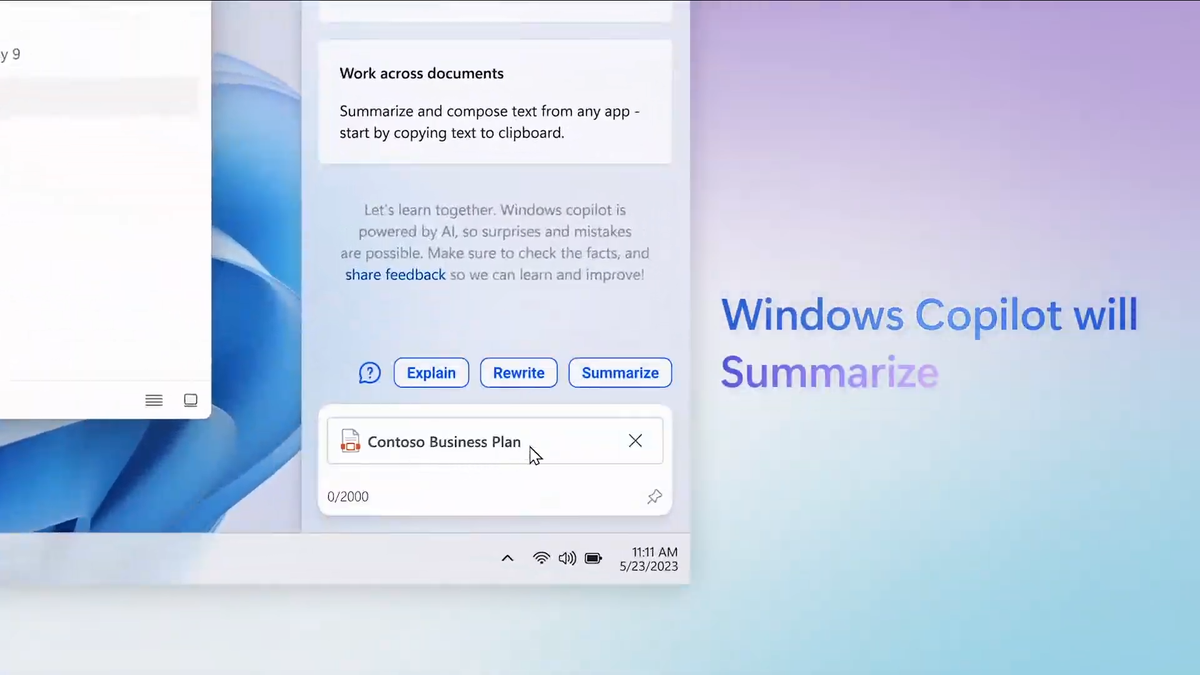Screen dimensions: 1200x675
Task: Expand the hidden taskbar icons chevron
Action: (x=507, y=558)
